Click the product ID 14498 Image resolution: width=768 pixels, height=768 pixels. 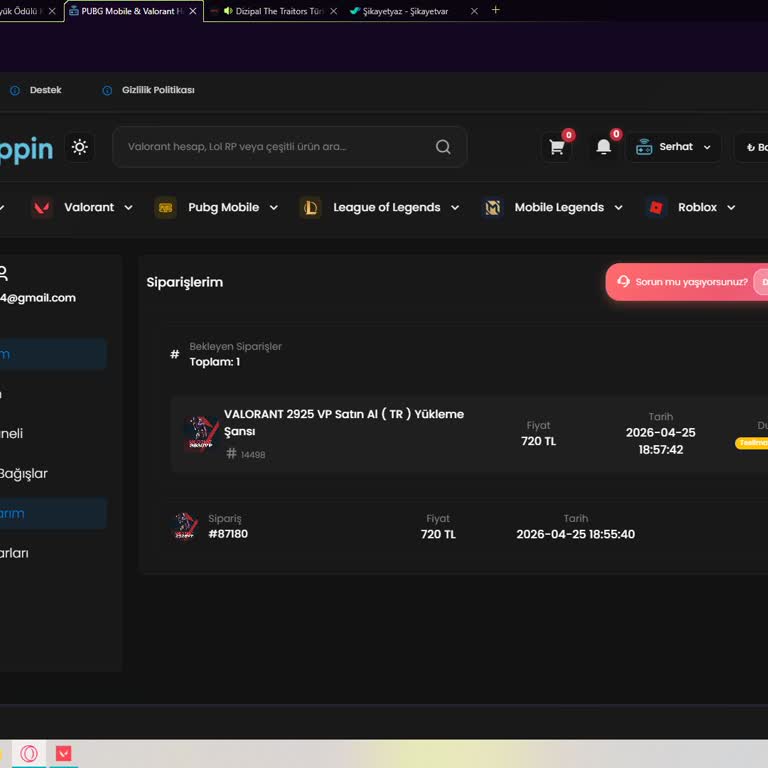253,455
